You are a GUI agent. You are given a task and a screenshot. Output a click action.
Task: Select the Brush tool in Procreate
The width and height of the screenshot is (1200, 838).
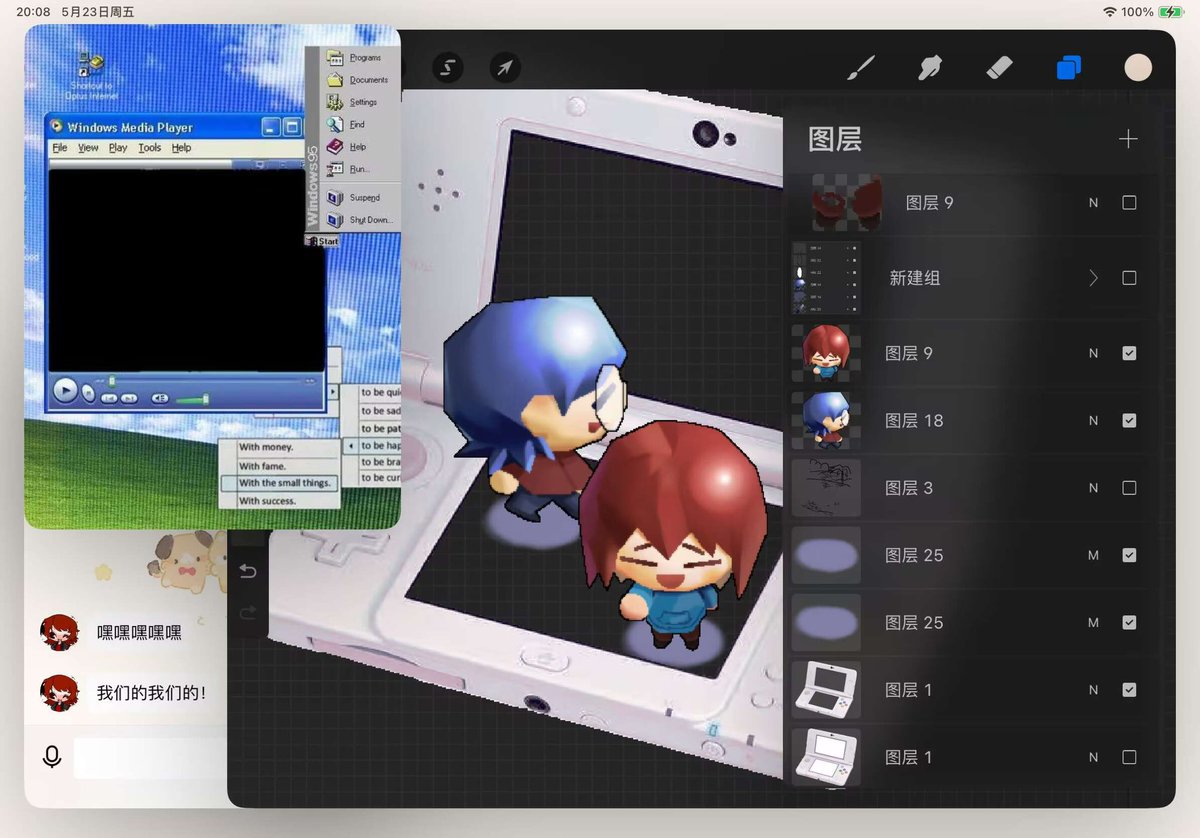click(x=860, y=68)
